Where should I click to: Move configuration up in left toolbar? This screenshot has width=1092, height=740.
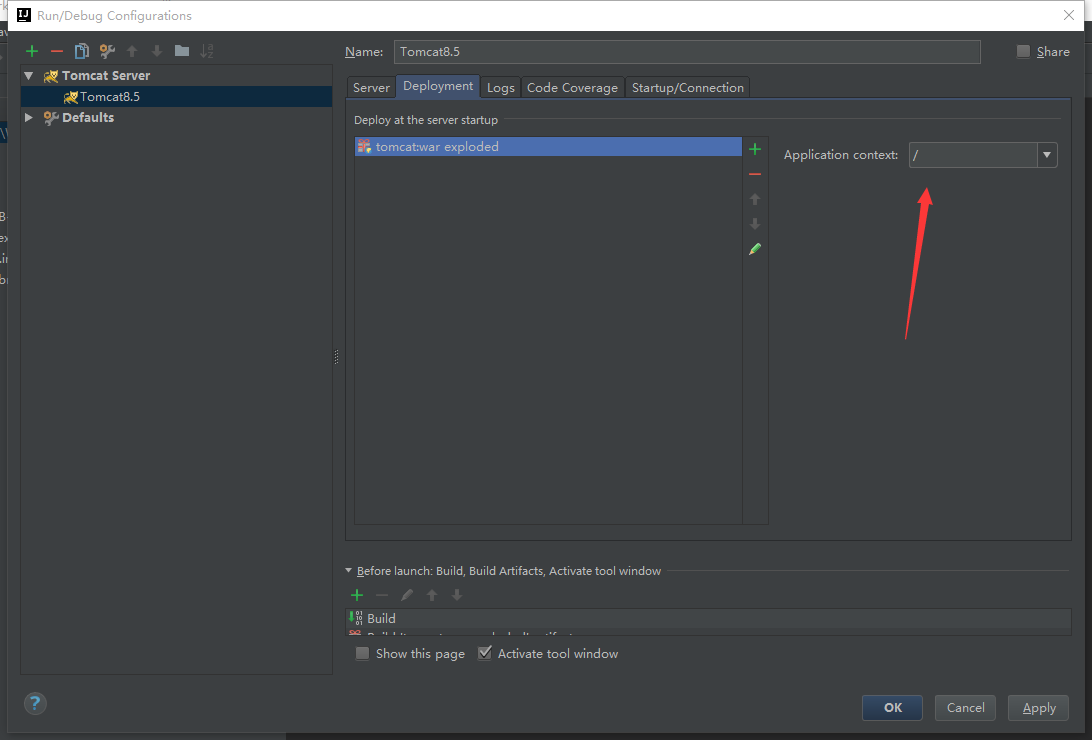[132, 51]
